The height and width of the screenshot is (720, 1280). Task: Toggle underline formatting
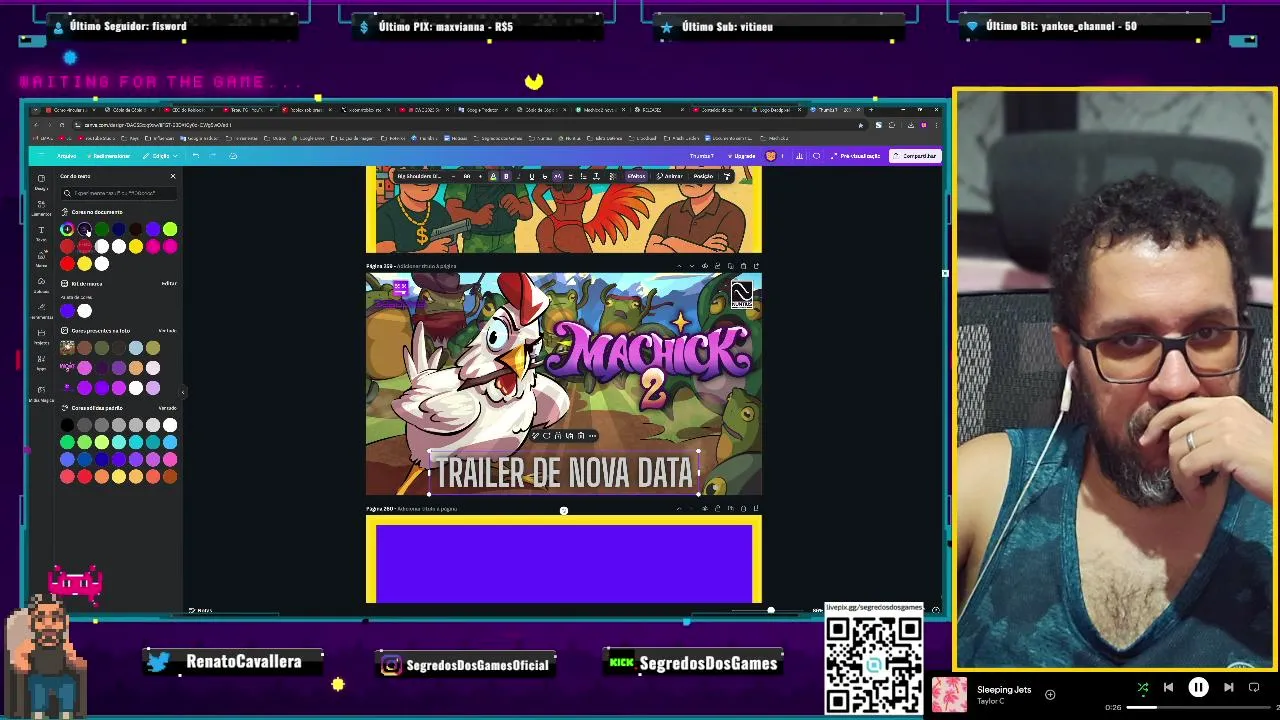pyautogui.click(x=531, y=176)
